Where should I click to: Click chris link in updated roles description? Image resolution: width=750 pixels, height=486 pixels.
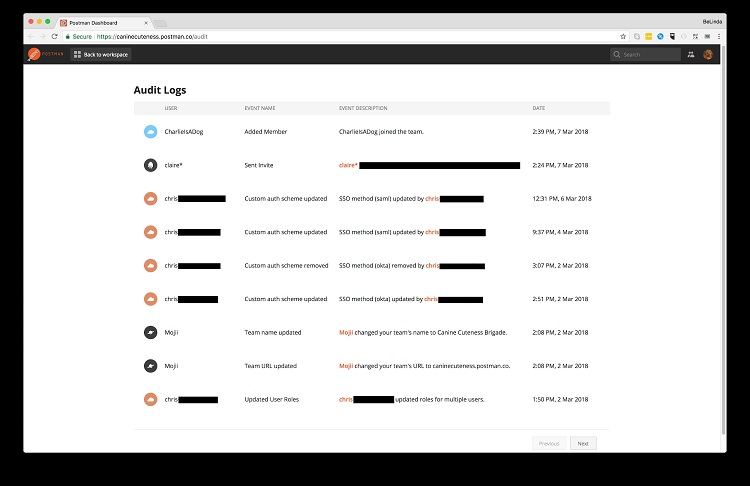click(x=345, y=399)
